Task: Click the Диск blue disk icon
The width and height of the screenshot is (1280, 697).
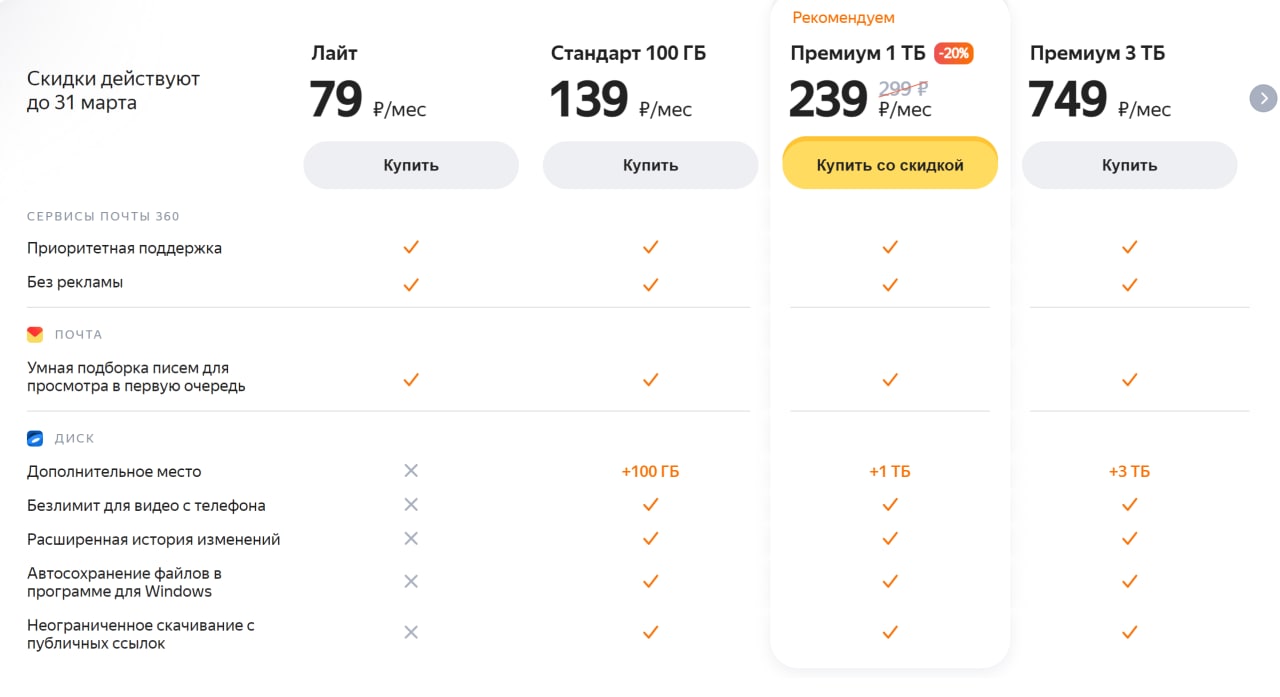Action: point(35,438)
